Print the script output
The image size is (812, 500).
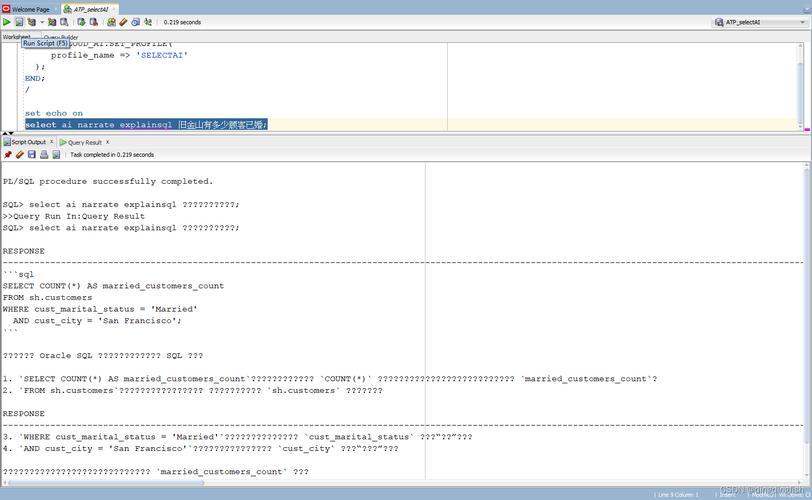tap(43, 155)
